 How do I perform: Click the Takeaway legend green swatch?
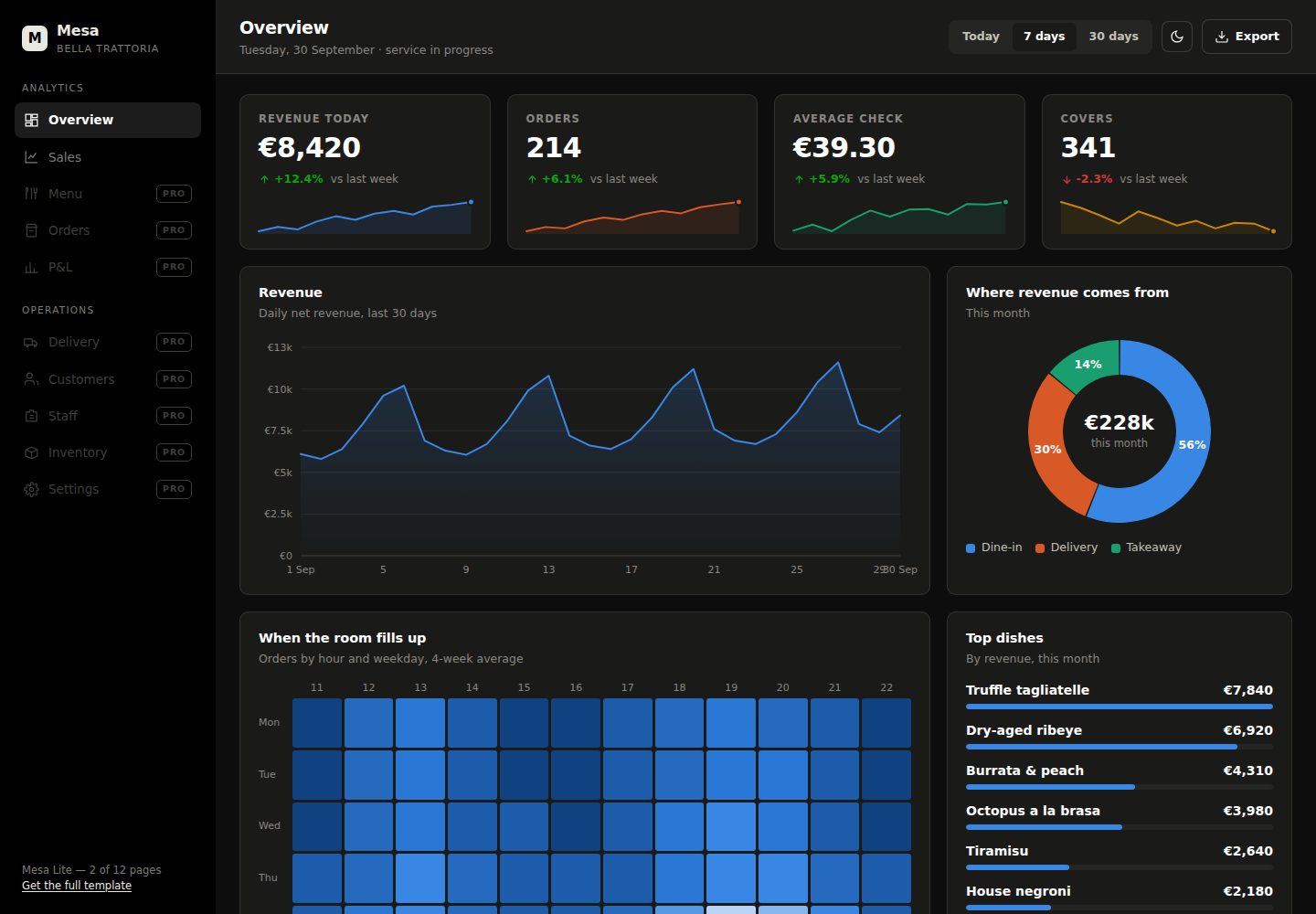coord(1116,548)
